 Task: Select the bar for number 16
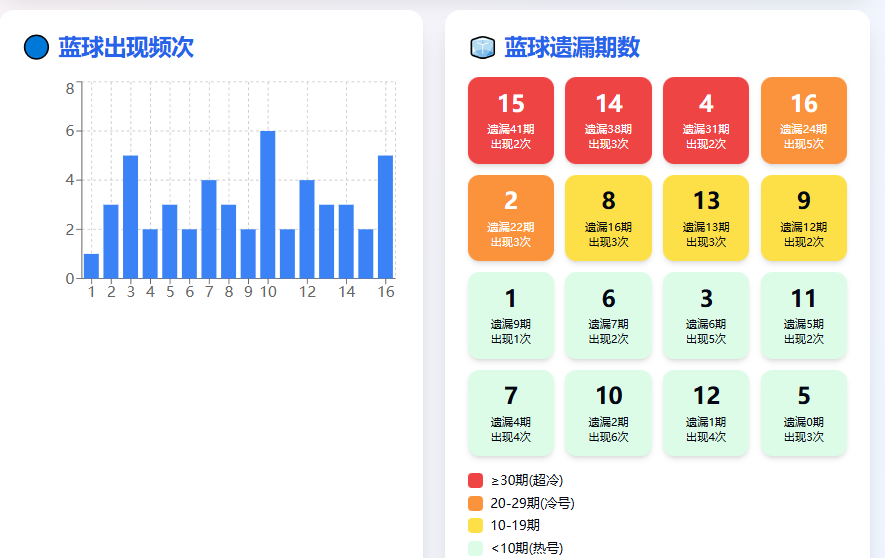(x=385, y=217)
